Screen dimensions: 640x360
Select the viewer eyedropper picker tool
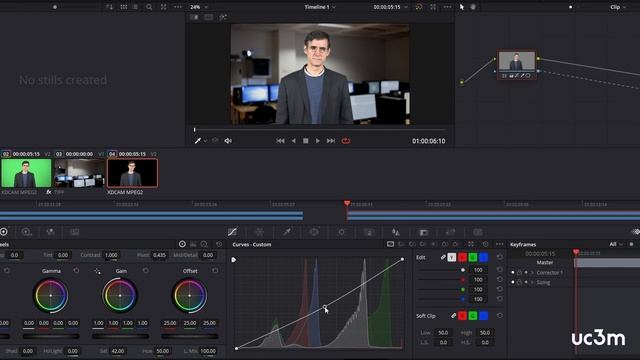198,141
